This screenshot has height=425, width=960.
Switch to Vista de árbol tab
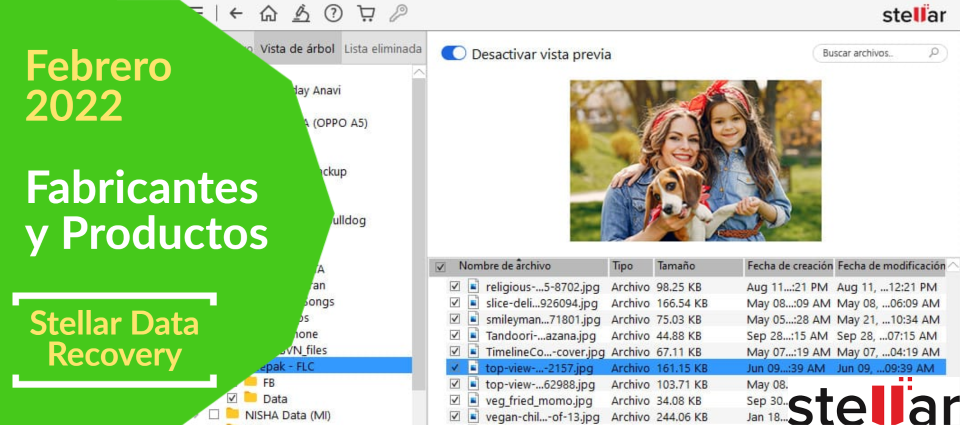[x=298, y=49]
